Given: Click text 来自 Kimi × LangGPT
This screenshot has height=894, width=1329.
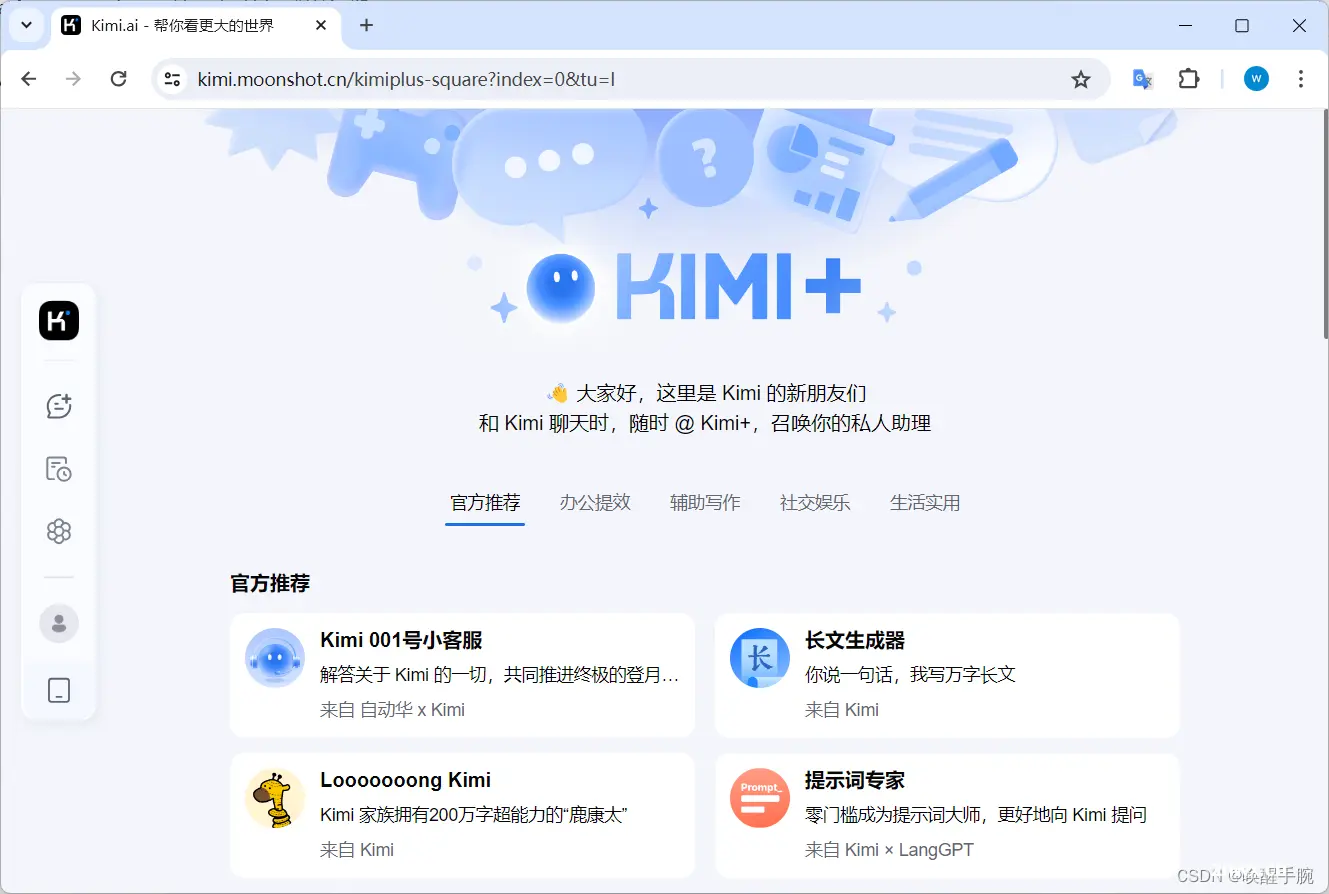Looking at the screenshot, I should [x=889, y=850].
